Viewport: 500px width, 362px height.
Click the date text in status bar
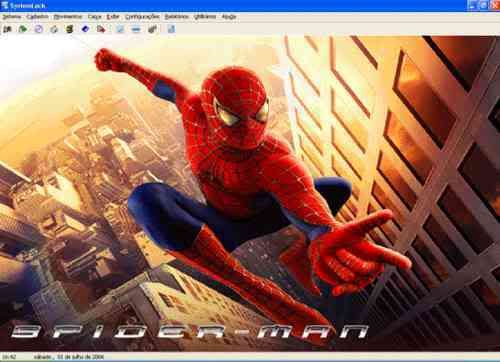68,357
